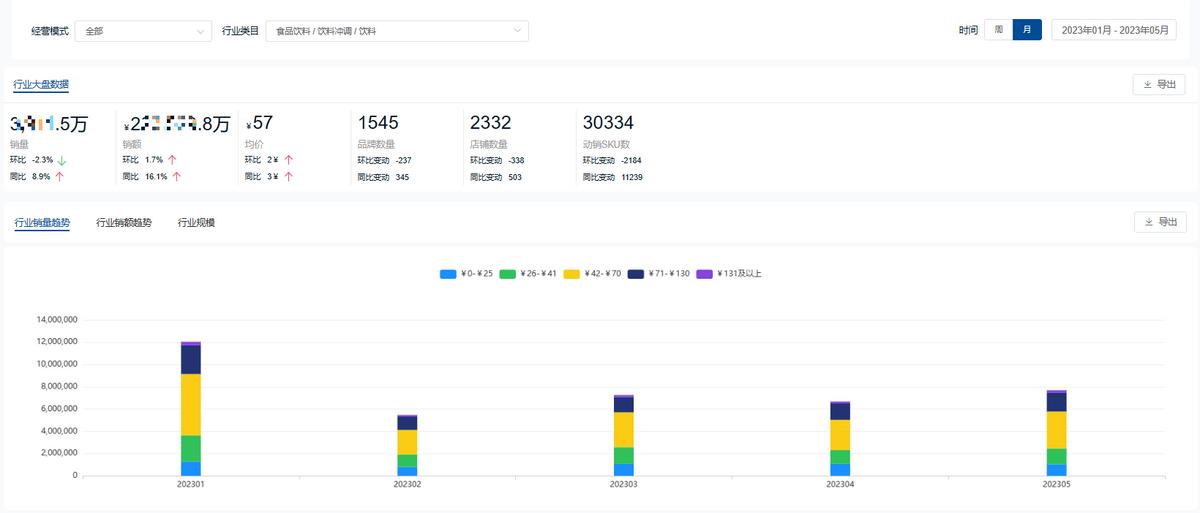Image resolution: width=1200 pixels, height=513 pixels.
Task: Switch time granularity to 周
Action: pyautogui.click(x=998, y=30)
